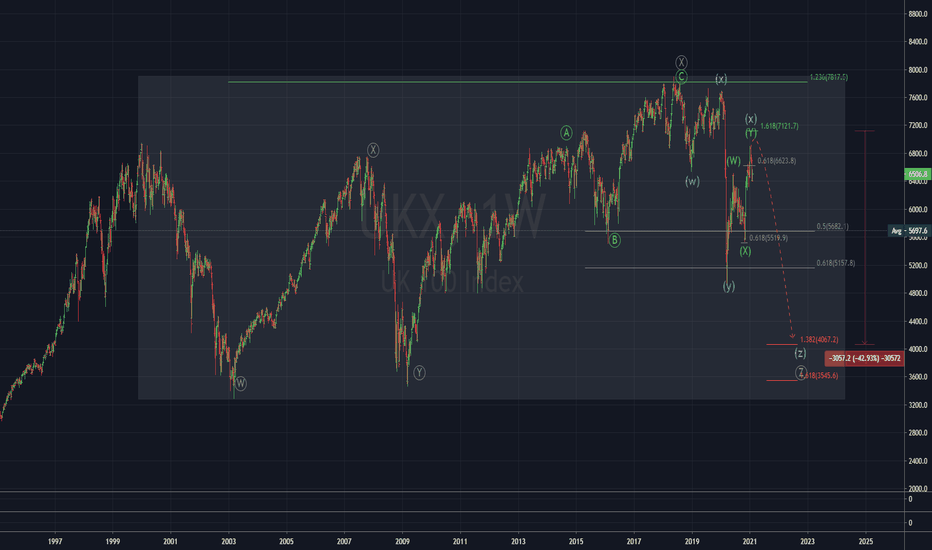Select the grey (x) label above green (Y)
This screenshot has width=932, height=550.
pyautogui.click(x=751, y=119)
